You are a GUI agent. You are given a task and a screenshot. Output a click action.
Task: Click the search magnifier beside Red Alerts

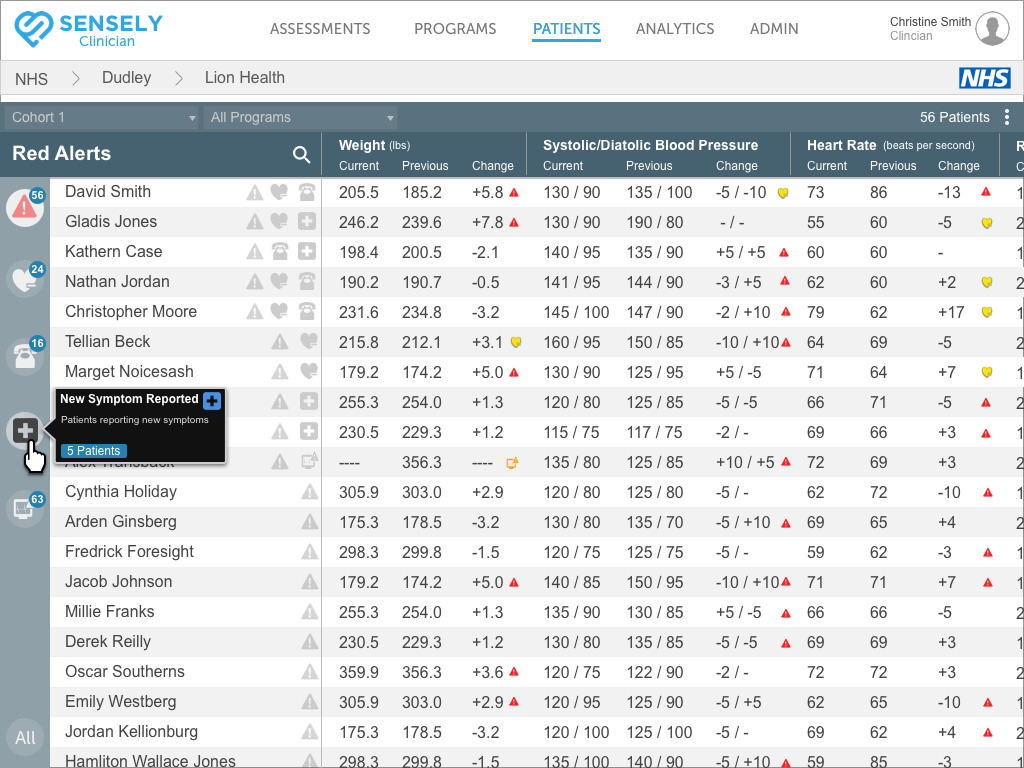click(x=301, y=154)
